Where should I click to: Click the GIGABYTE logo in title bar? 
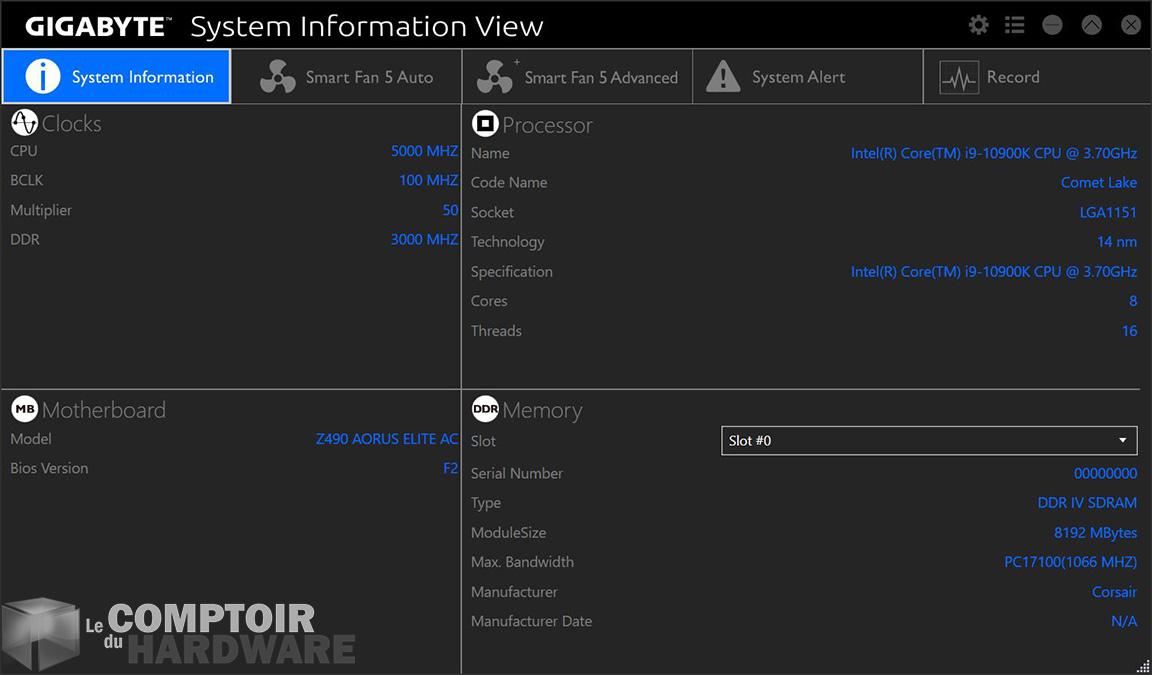pos(96,26)
